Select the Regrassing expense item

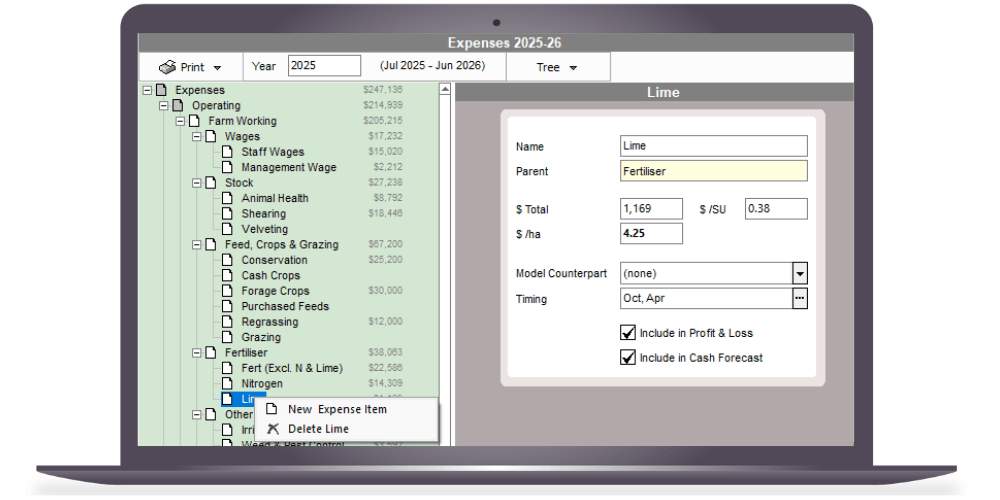[x=269, y=322]
